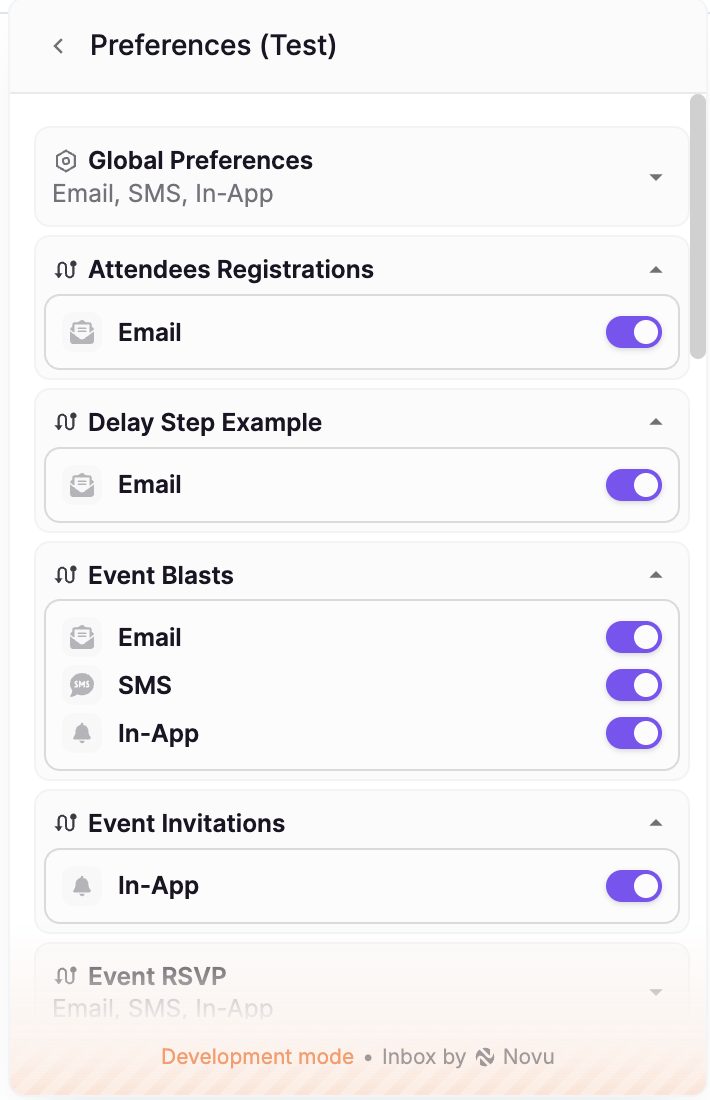Screen dimensions: 710x1100
Task: Collapse the Delay Step Example section
Action: point(656,421)
